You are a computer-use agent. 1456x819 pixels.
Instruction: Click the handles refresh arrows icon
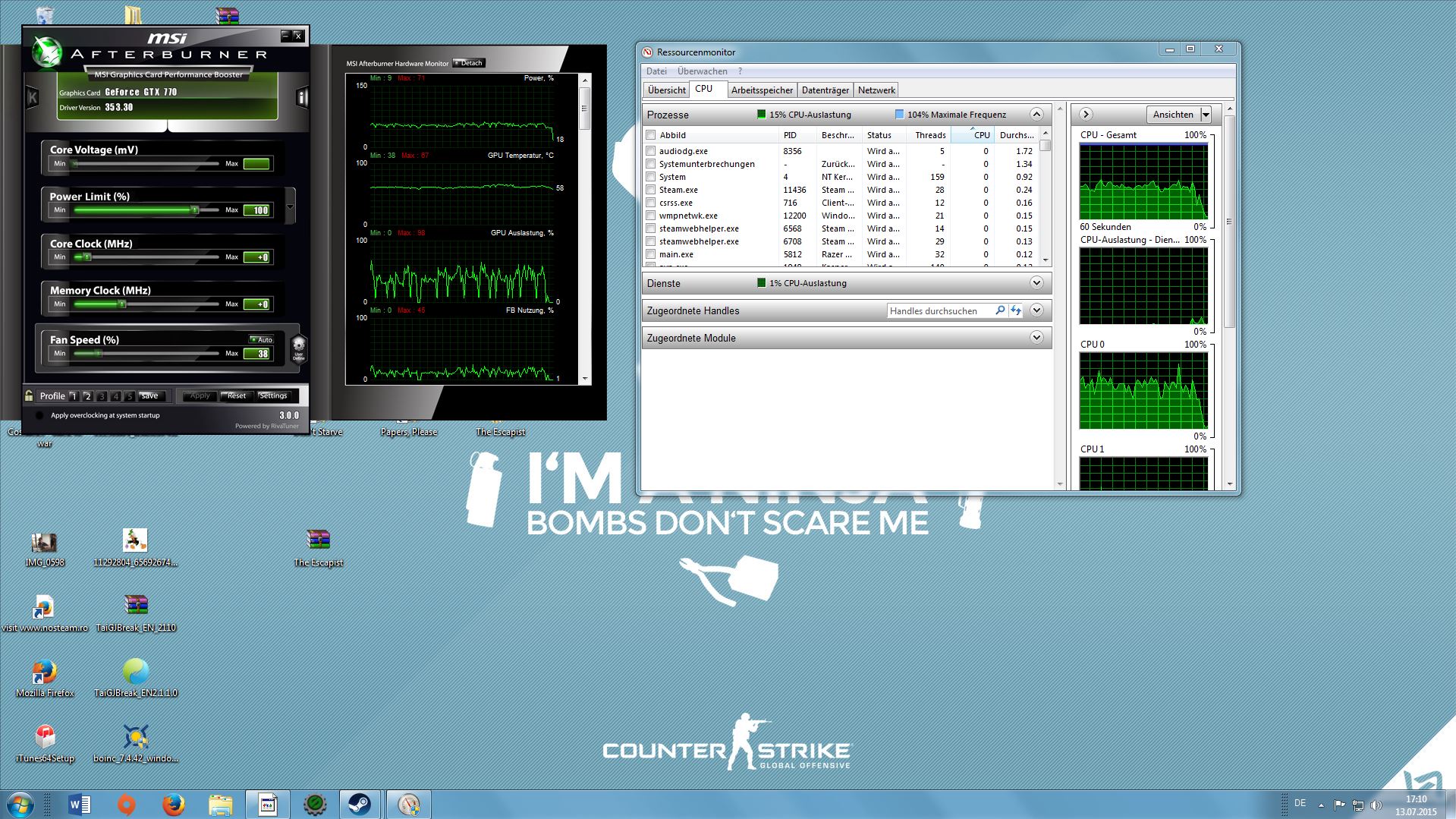click(1015, 310)
